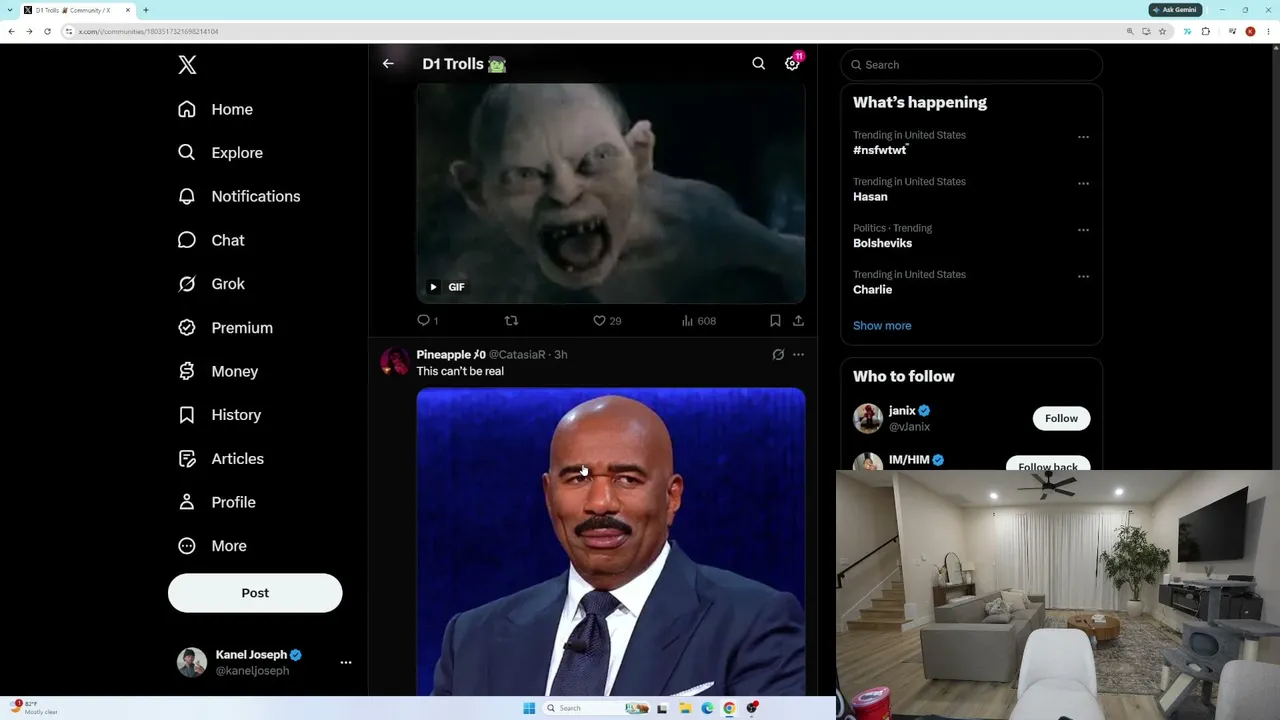
Task: Click the Kanel Joseph account avatar
Action: [x=192, y=662]
